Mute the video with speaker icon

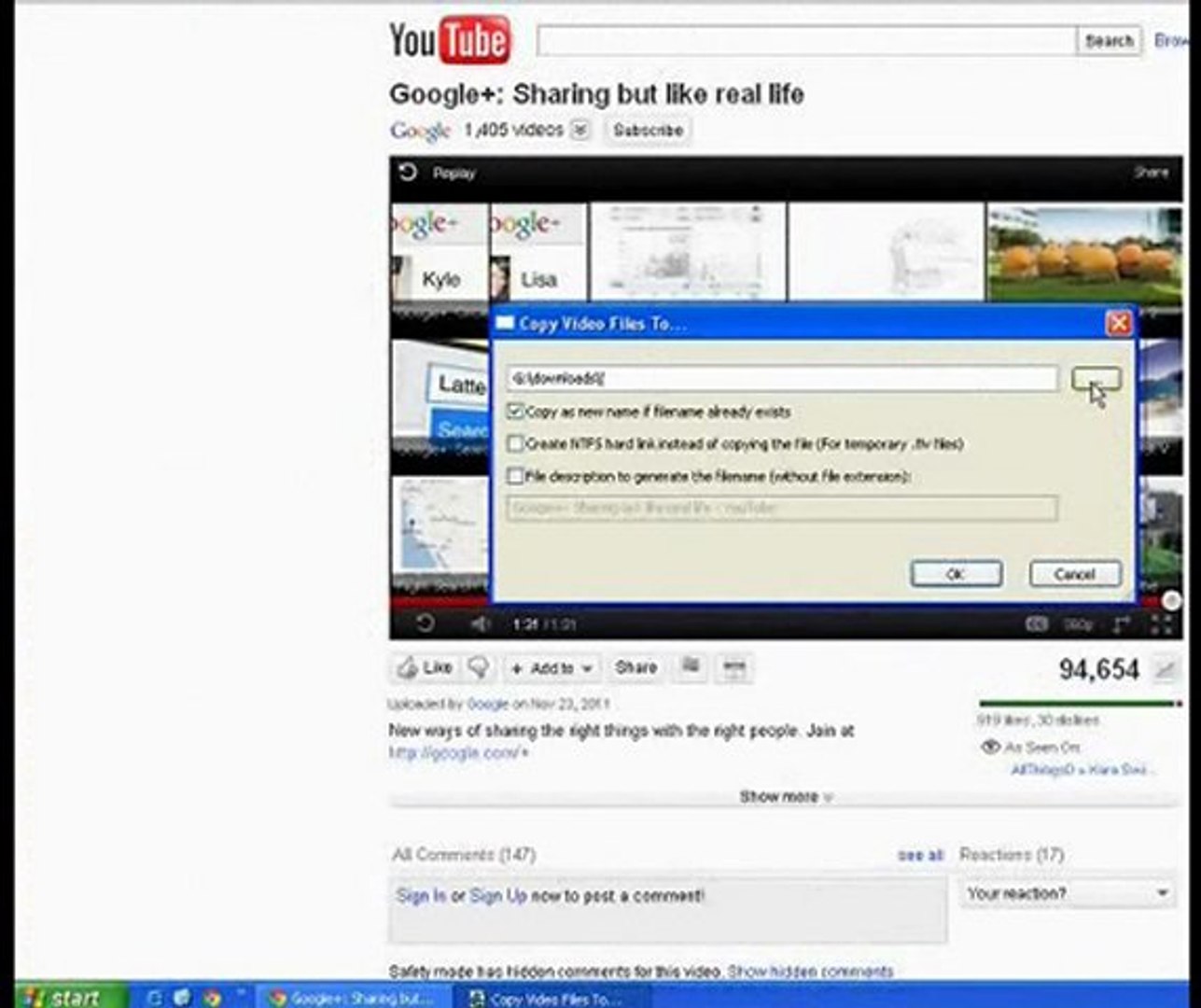click(x=480, y=623)
